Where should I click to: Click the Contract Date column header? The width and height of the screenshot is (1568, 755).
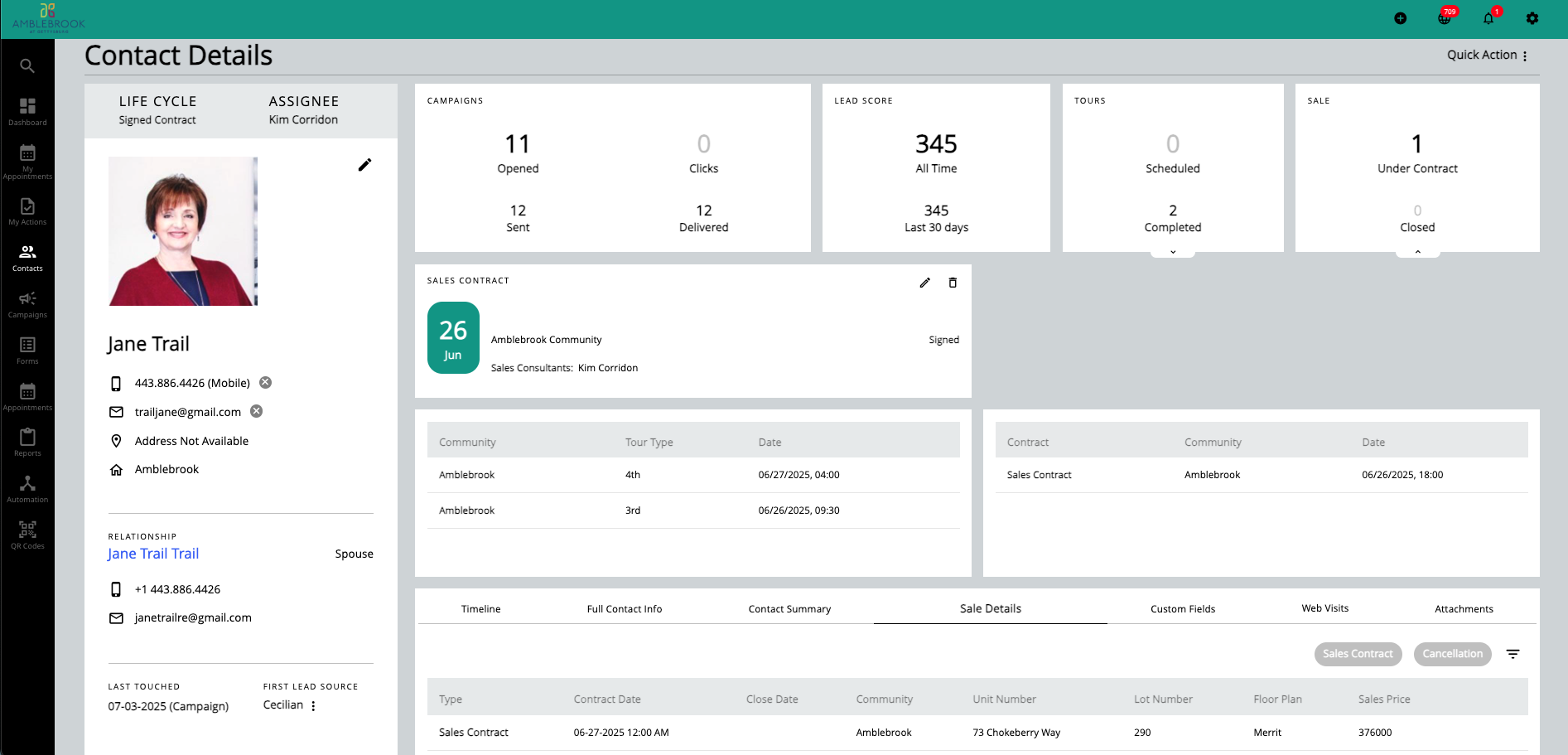point(607,699)
